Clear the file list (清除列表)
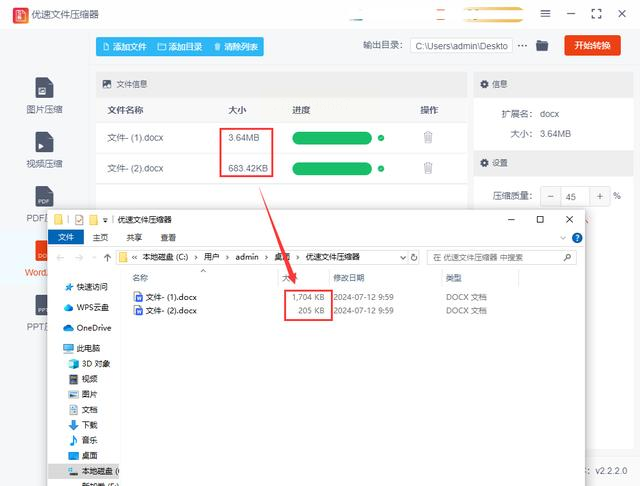The image size is (640, 486). 236,47
